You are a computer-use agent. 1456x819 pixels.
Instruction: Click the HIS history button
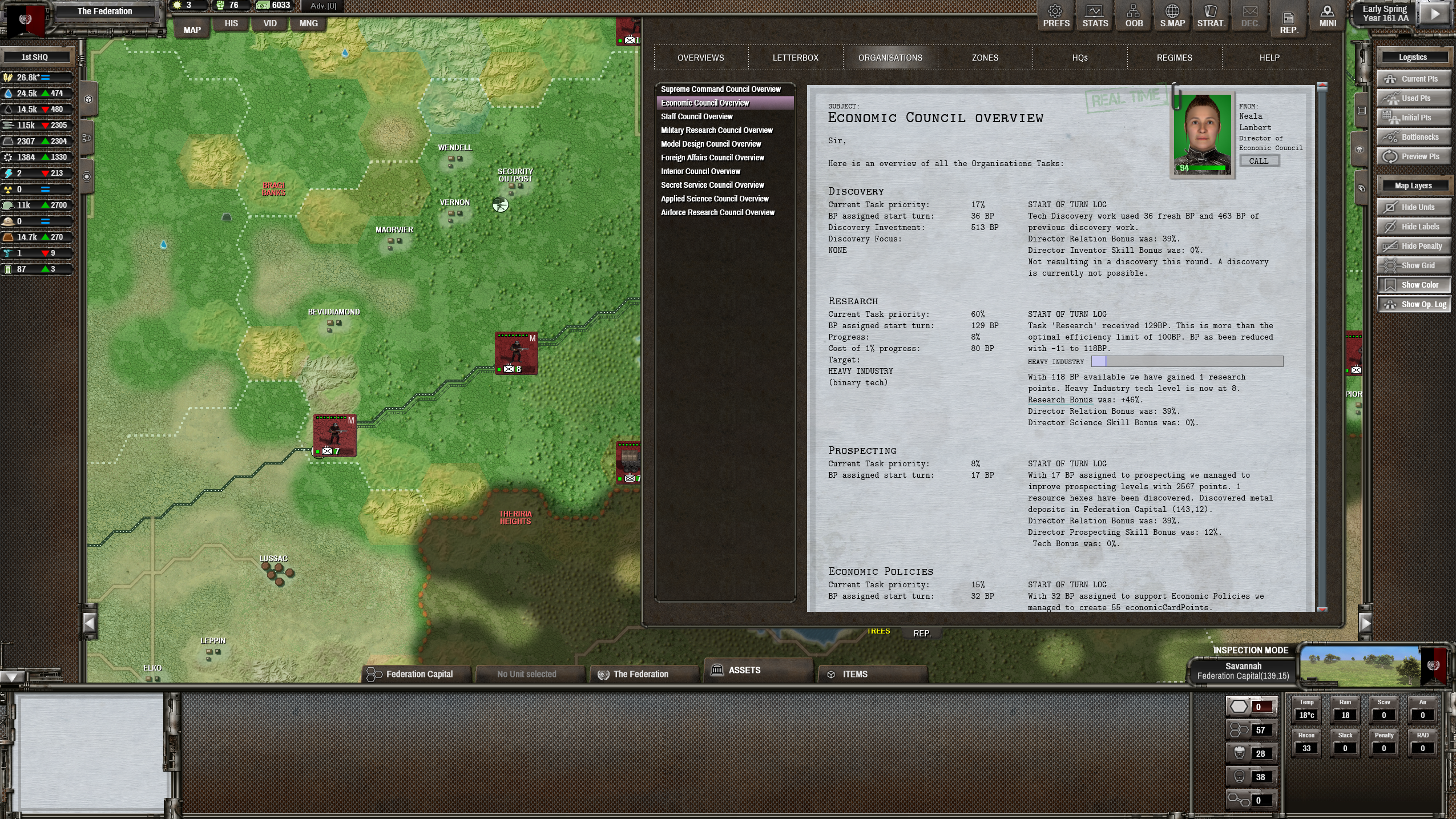pyautogui.click(x=231, y=23)
